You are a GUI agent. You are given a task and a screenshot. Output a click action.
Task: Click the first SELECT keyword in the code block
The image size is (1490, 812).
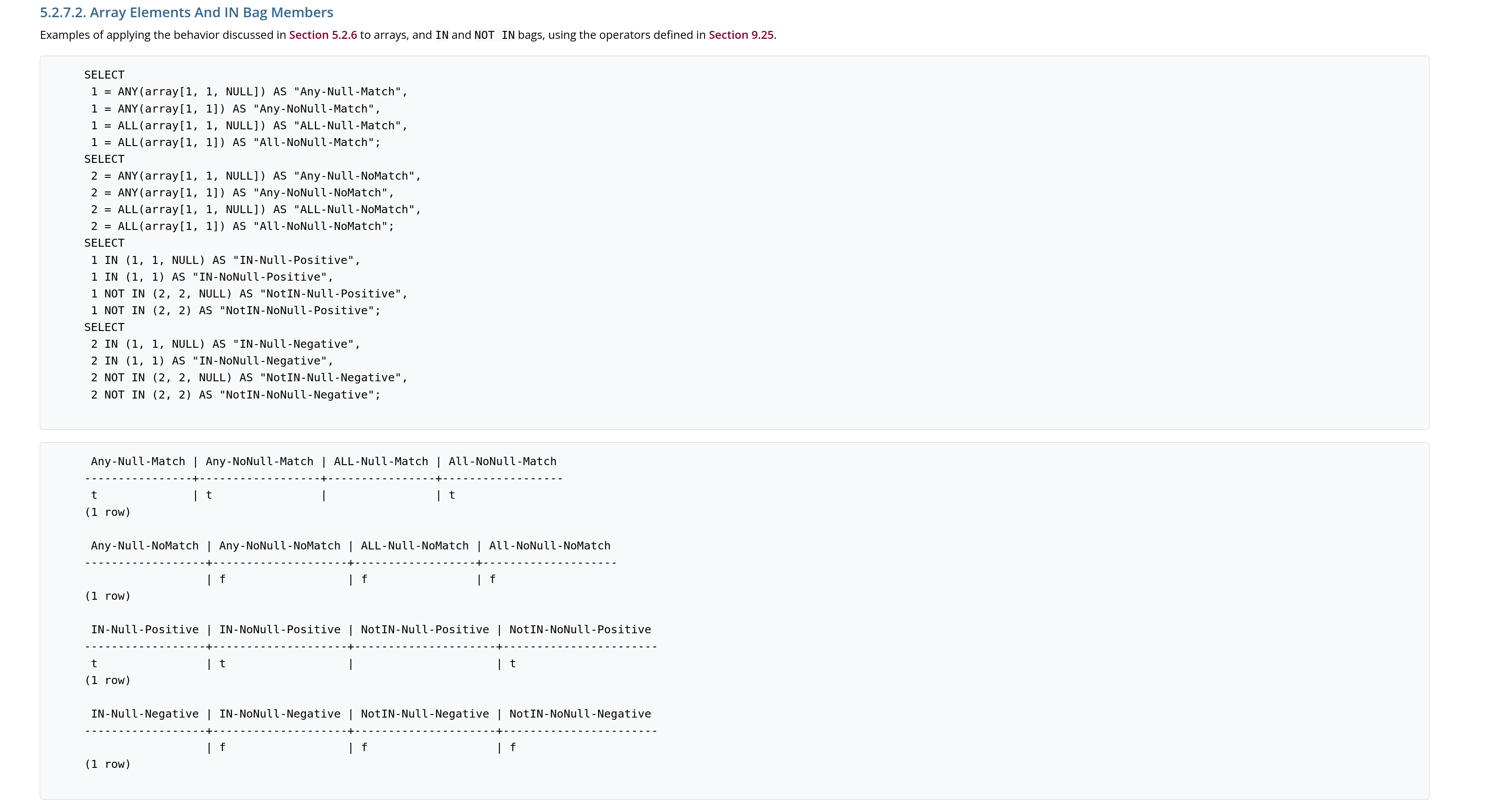tap(104, 75)
